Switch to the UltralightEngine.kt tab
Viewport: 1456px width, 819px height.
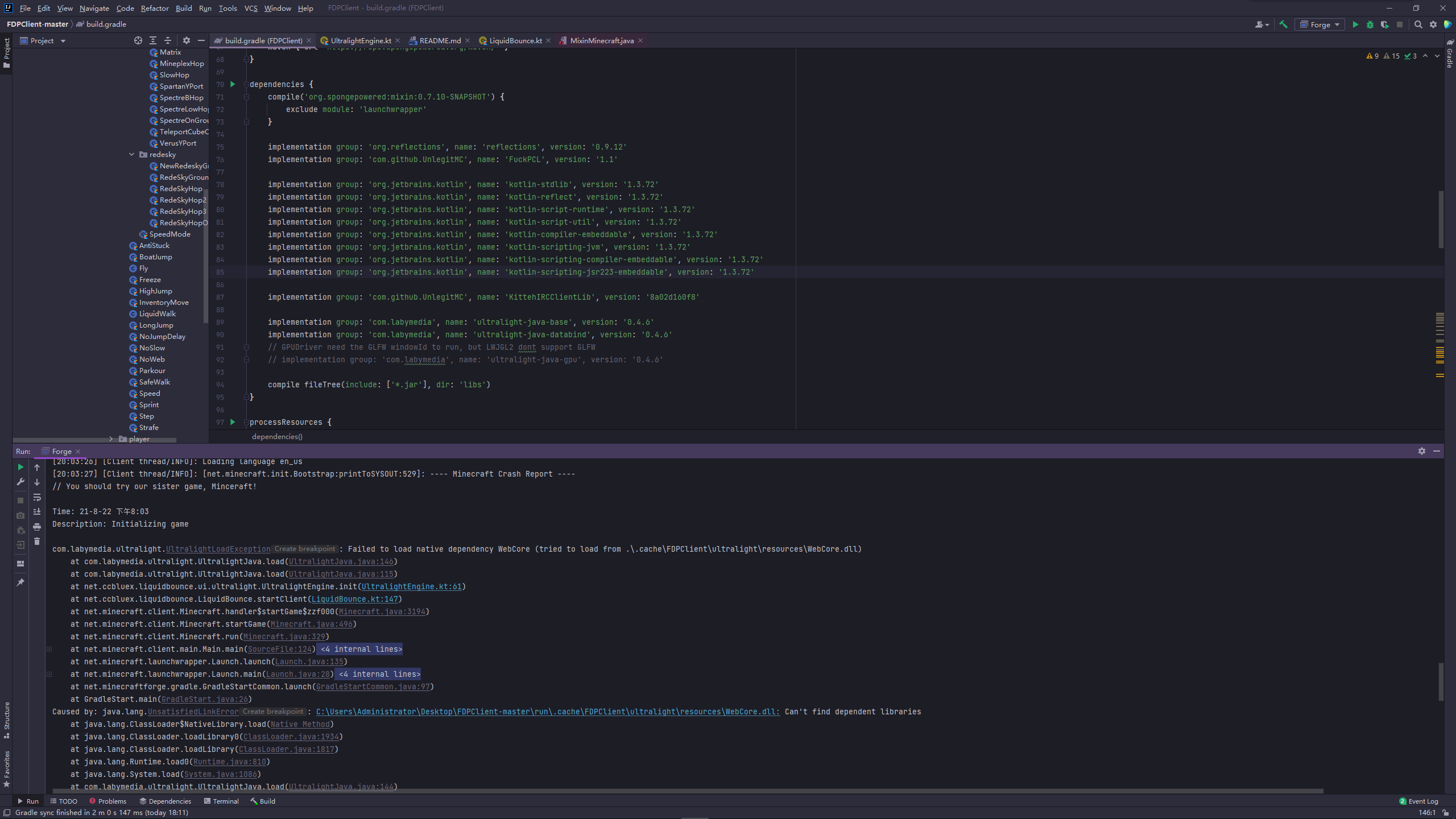(361, 40)
